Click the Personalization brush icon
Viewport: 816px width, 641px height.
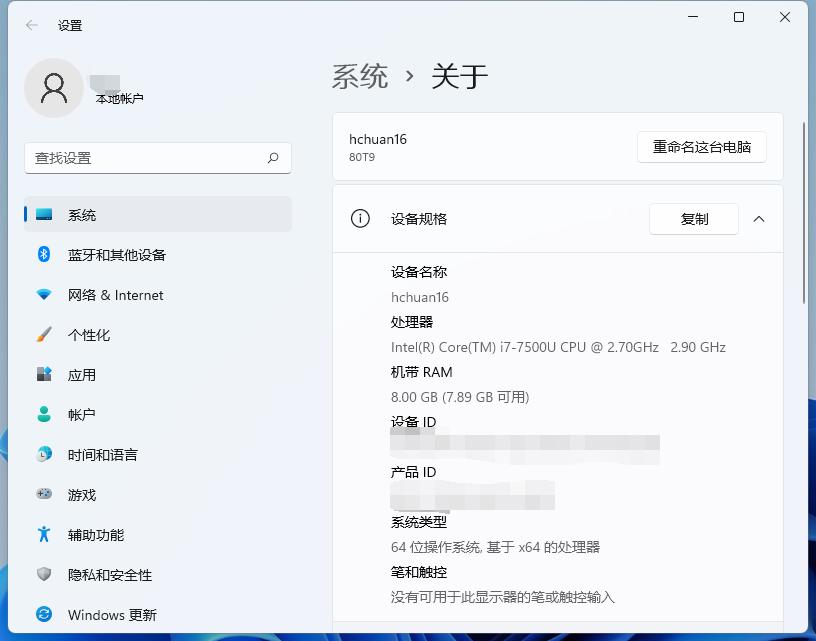tap(42, 335)
